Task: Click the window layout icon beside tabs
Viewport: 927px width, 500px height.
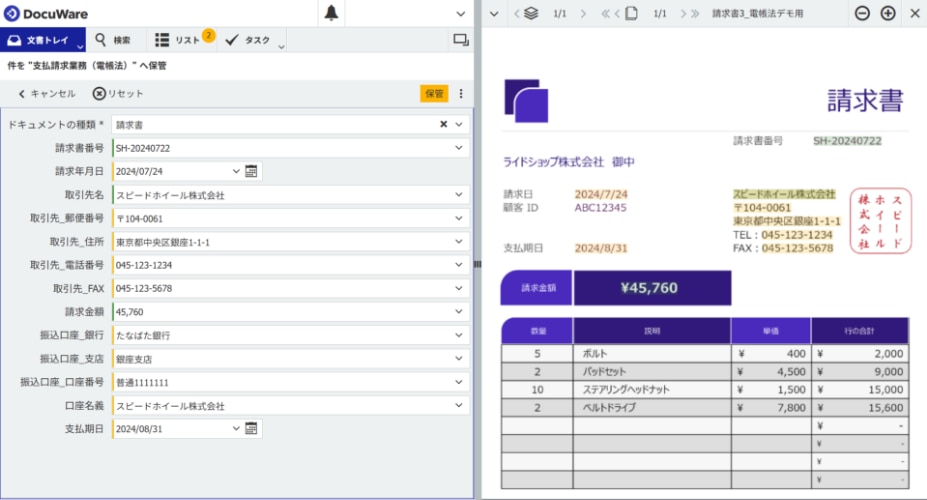Action: tap(460, 40)
